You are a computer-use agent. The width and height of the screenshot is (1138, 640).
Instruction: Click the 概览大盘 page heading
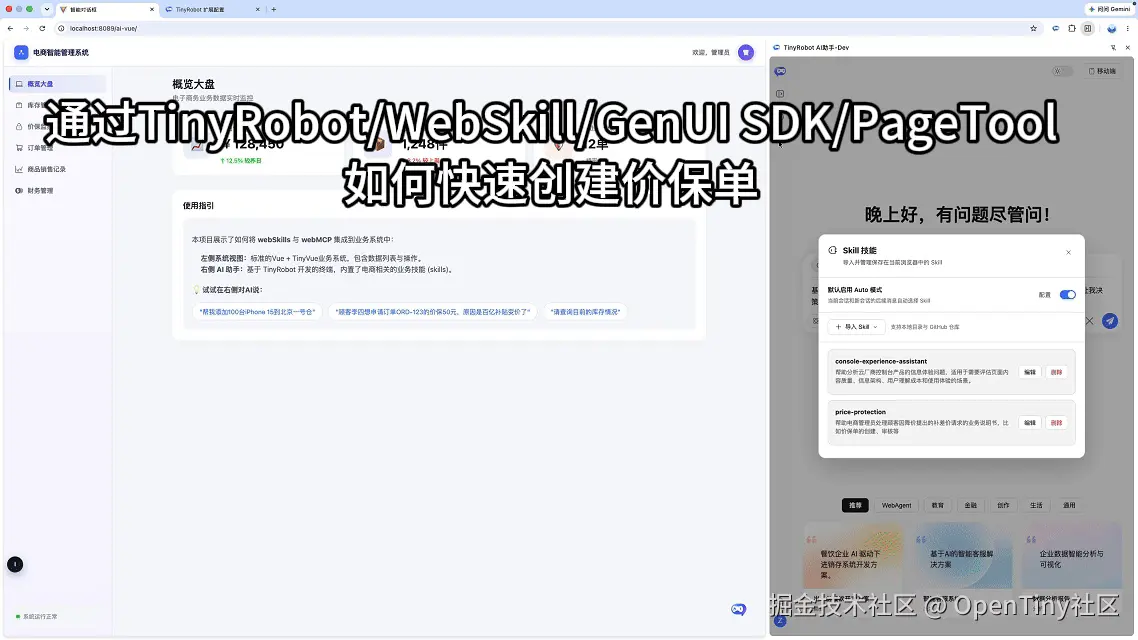(x=193, y=84)
